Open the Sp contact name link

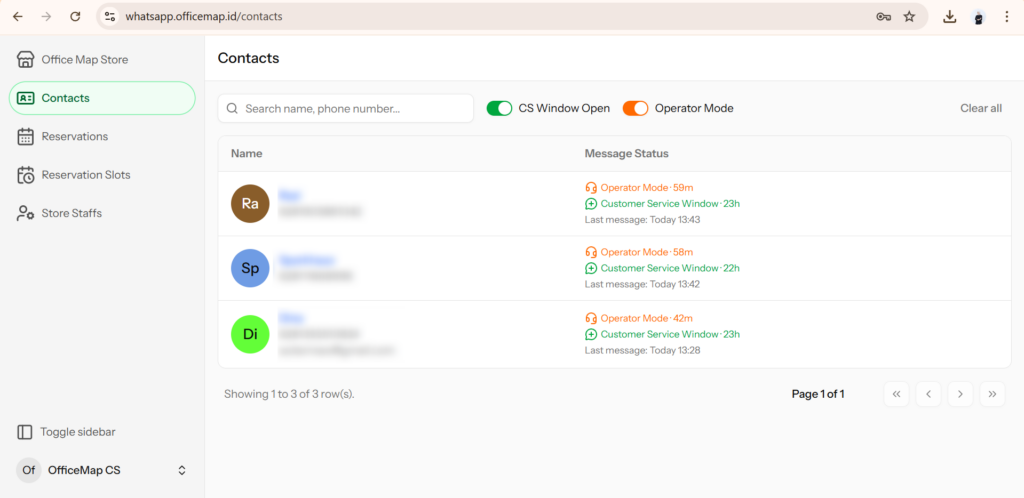pos(306,260)
